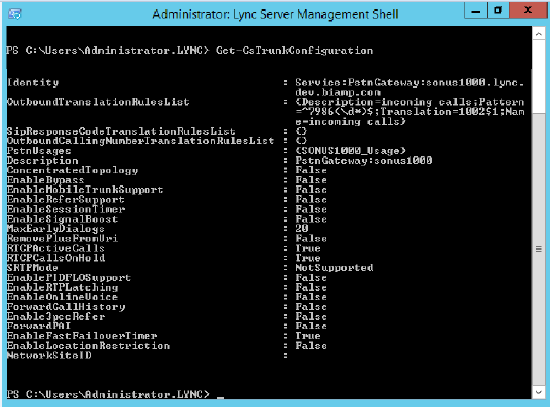Click the False value for EnableBypass
Viewport: 550px width, 407px height.
[x=311, y=180]
